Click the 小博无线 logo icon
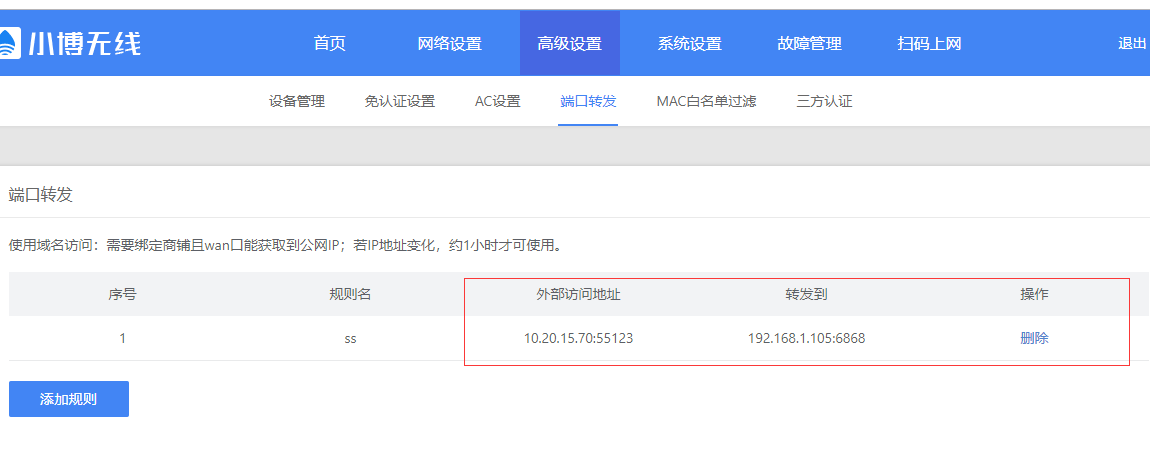The height and width of the screenshot is (456, 1150). [x=10, y=43]
